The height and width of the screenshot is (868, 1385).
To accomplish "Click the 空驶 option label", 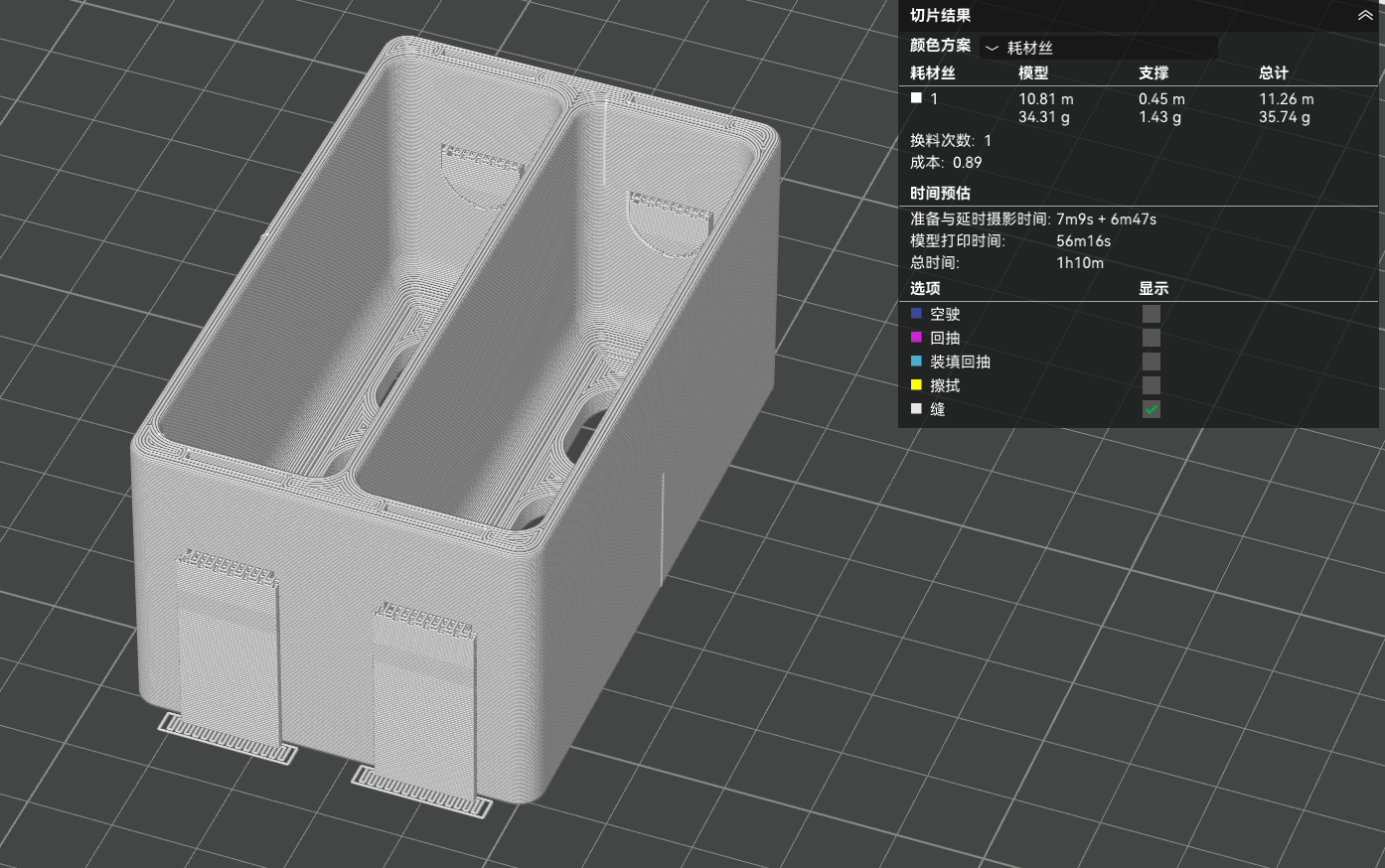I will tap(945, 314).
